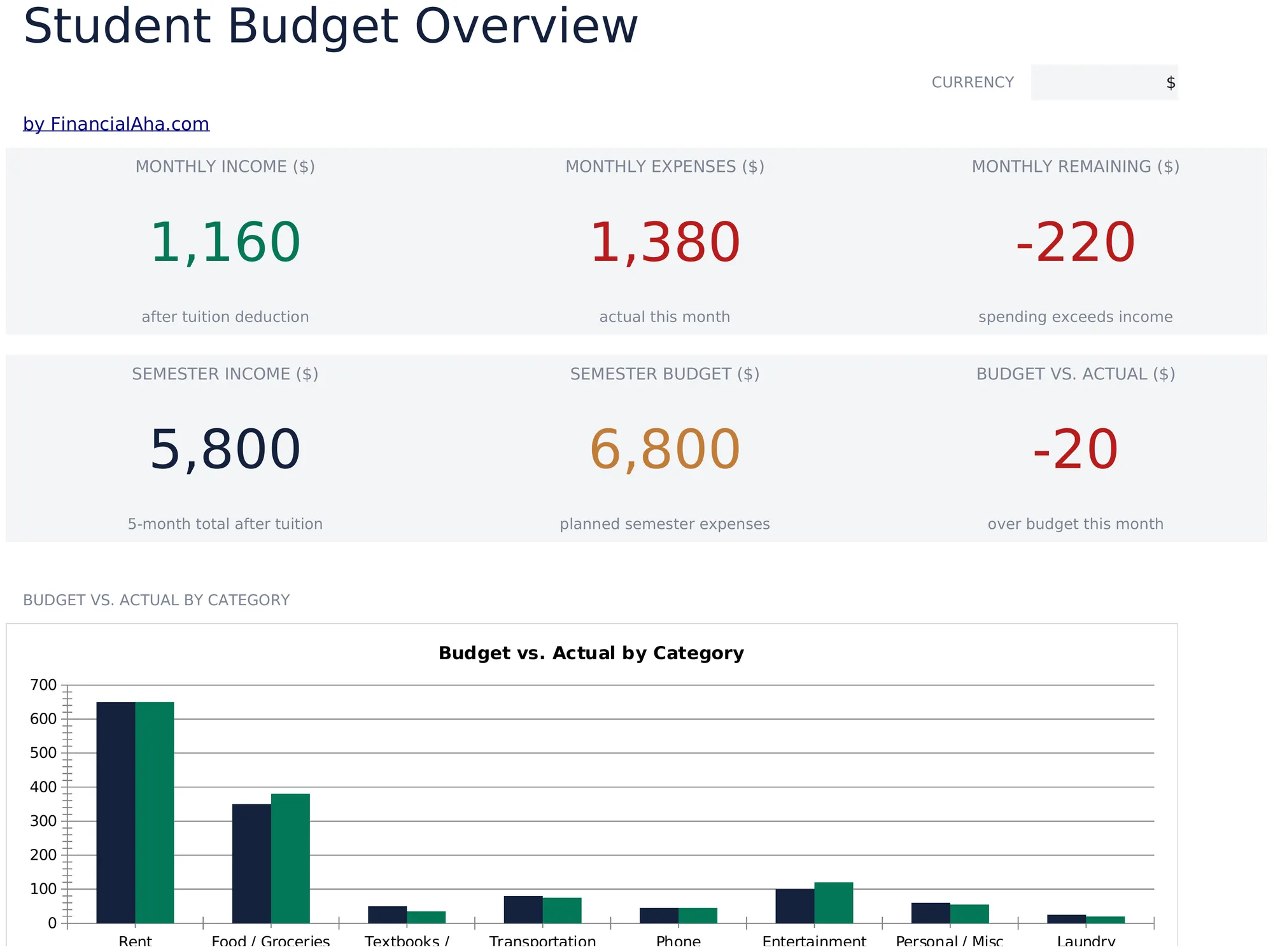Viewport: 1273px width, 952px height.
Task: Click the monthly income value 1,160
Action: pyautogui.click(x=225, y=242)
